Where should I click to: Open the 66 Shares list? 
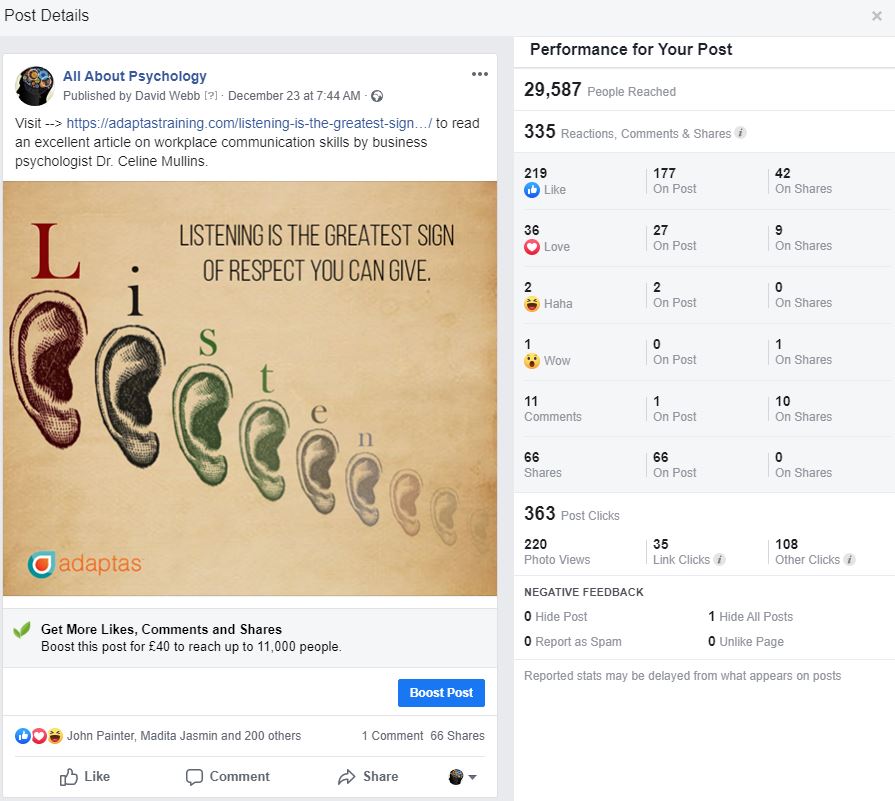[457, 736]
